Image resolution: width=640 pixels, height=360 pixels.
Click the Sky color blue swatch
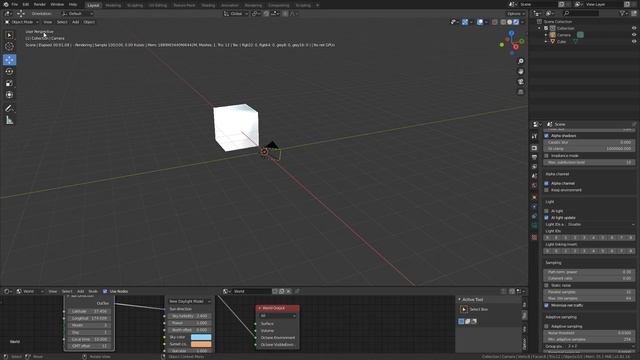tap(201, 337)
